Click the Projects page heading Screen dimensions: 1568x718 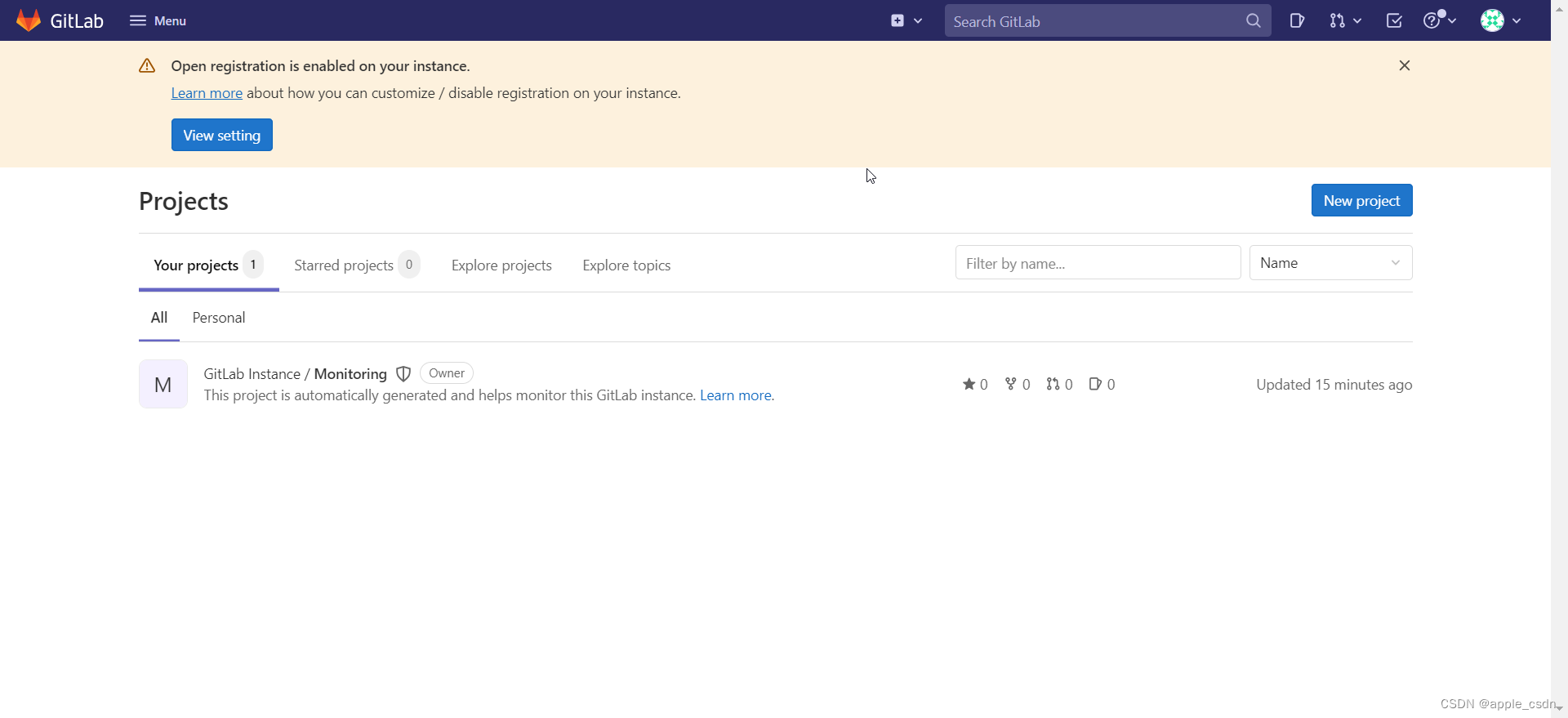tap(184, 201)
